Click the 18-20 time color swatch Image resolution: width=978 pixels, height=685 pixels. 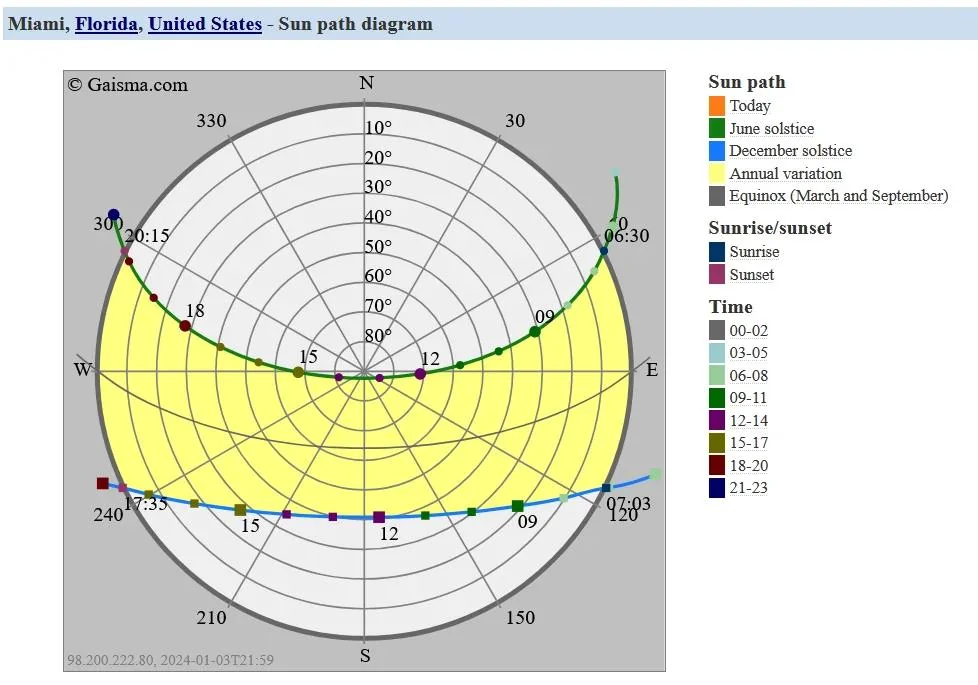717,465
